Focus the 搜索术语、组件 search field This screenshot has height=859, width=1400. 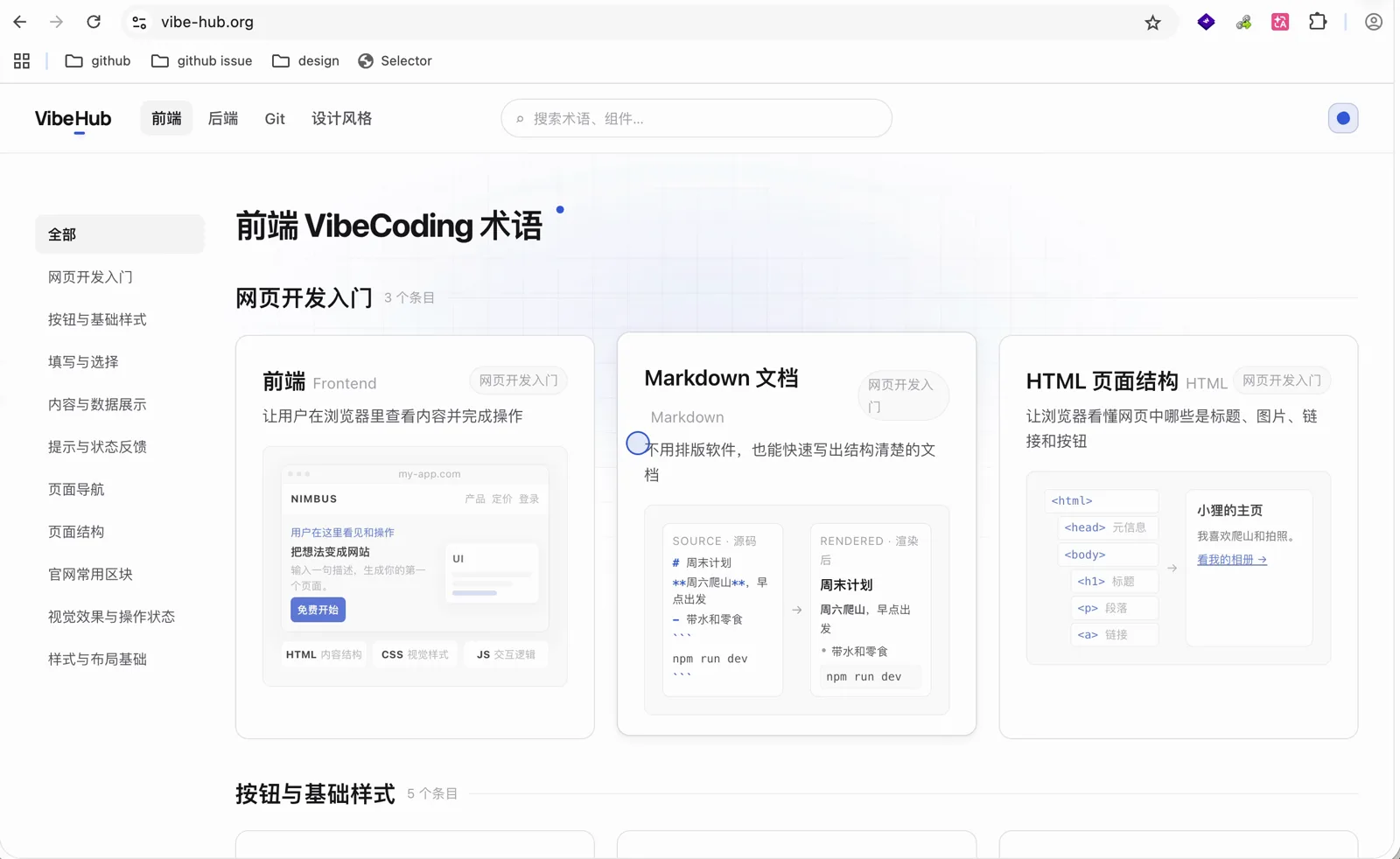click(696, 118)
